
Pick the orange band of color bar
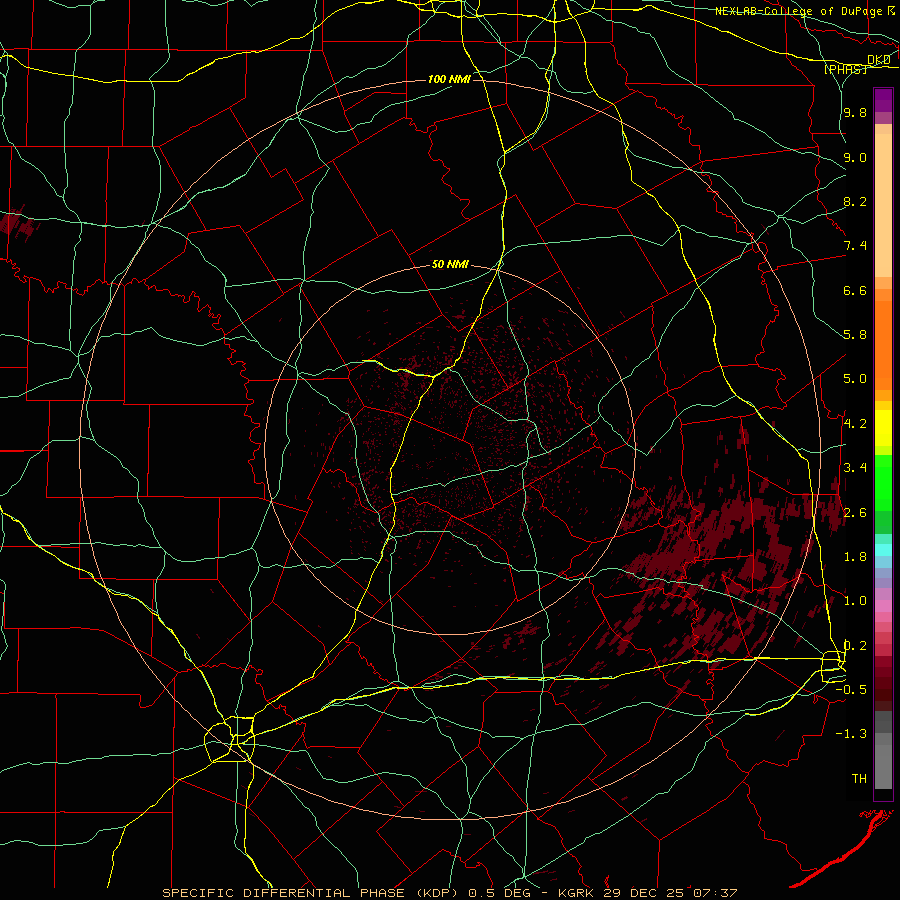click(883, 344)
